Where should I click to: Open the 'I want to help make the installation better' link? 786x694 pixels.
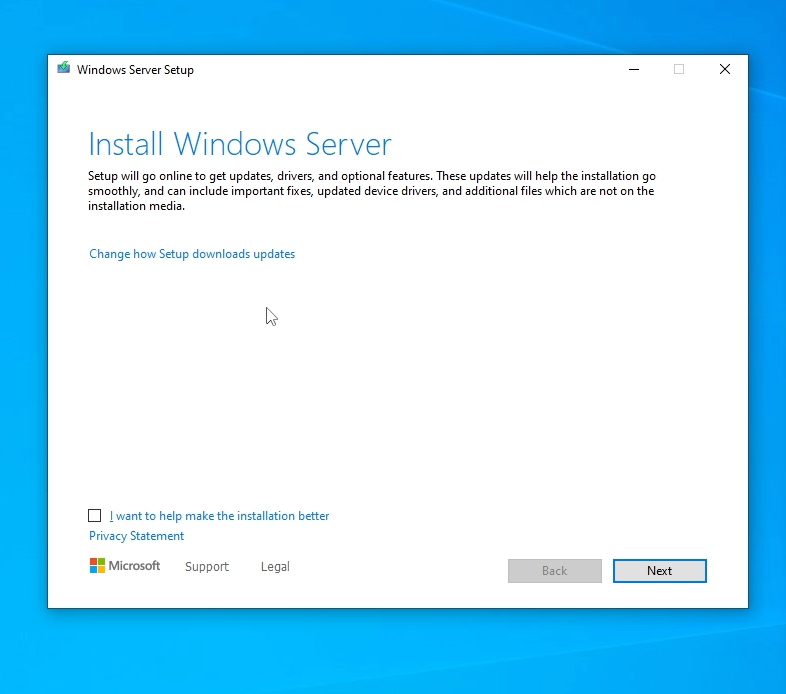tap(219, 516)
